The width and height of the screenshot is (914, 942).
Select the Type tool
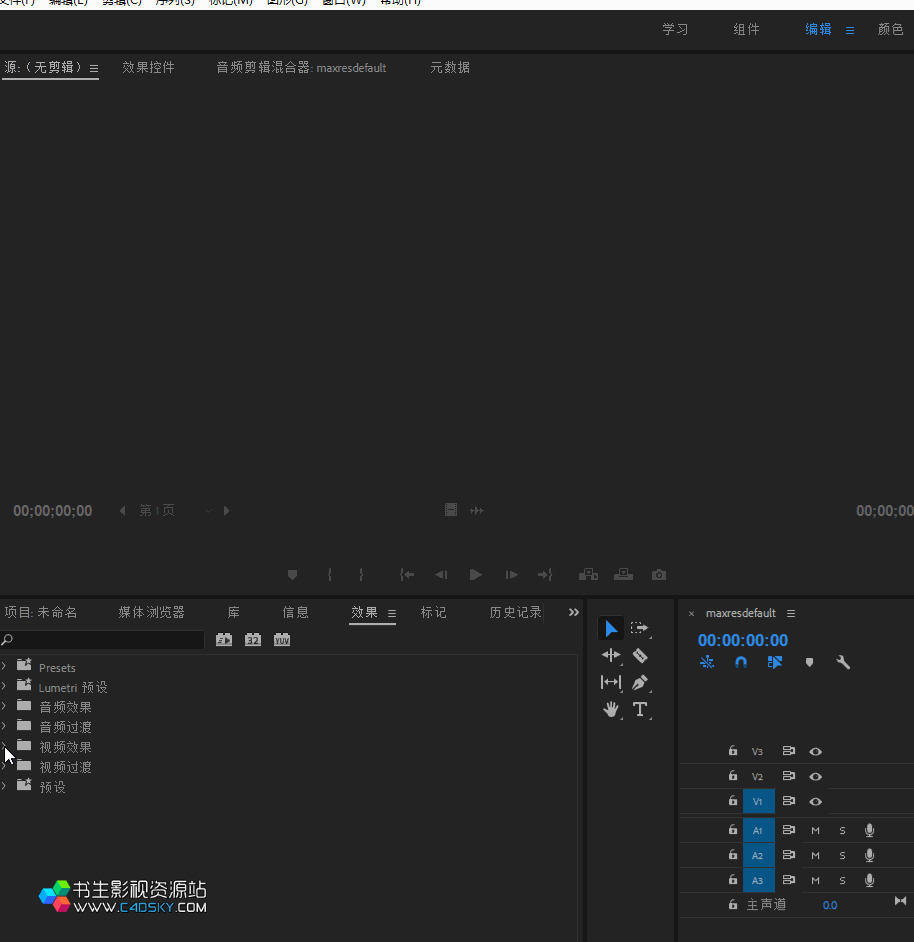(x=640, y=710)
